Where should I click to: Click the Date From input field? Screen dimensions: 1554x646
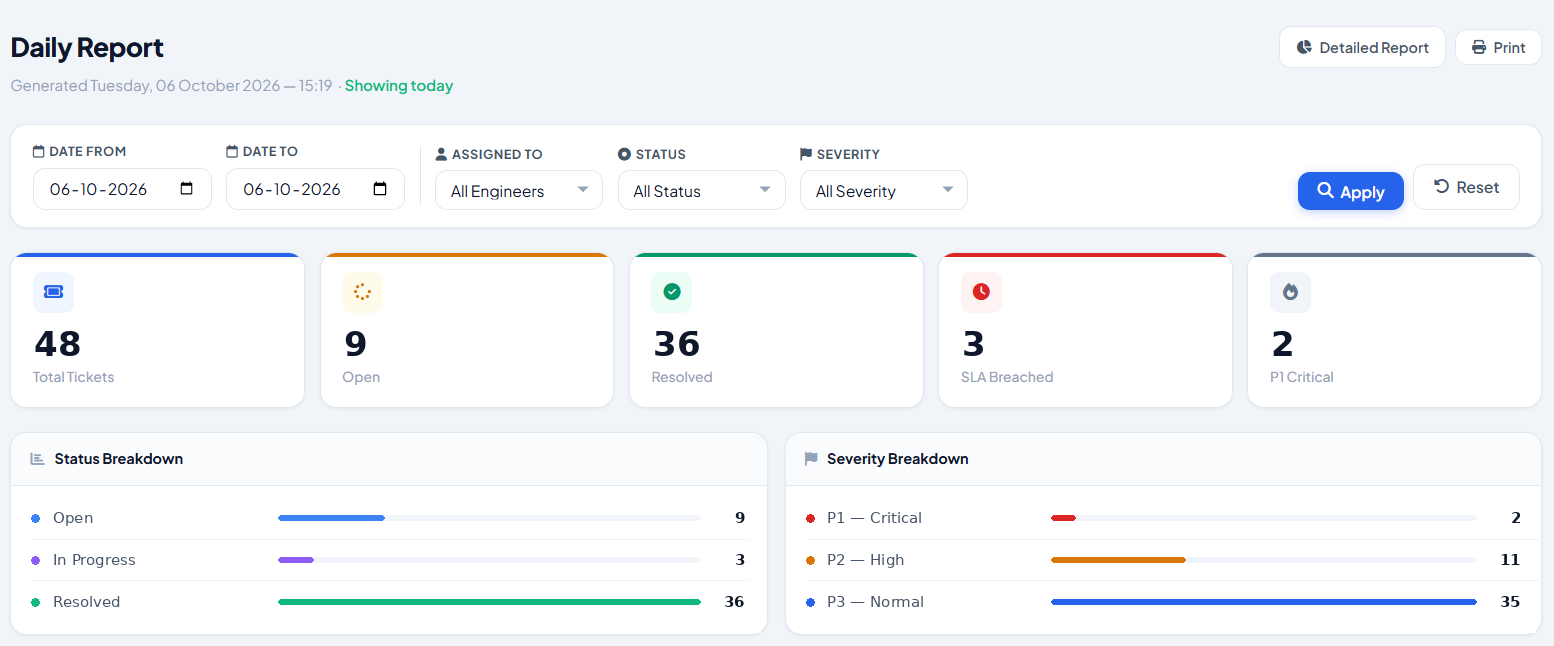coord(122,189)
